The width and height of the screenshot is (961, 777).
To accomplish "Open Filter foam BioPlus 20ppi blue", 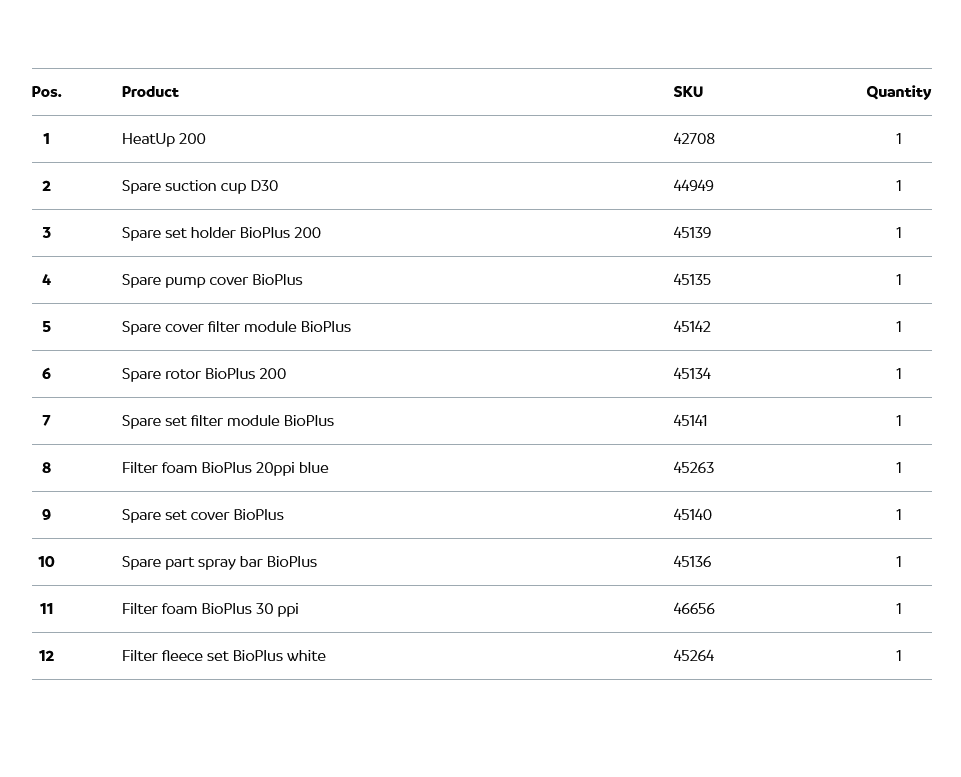I will 225,468.
